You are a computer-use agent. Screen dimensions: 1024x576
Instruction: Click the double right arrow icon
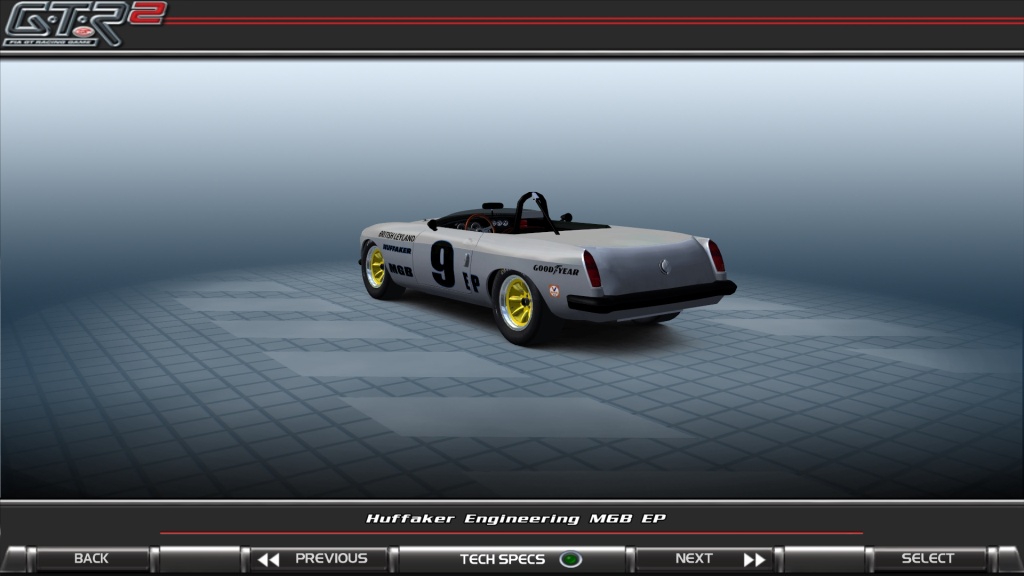click(754, 560)
